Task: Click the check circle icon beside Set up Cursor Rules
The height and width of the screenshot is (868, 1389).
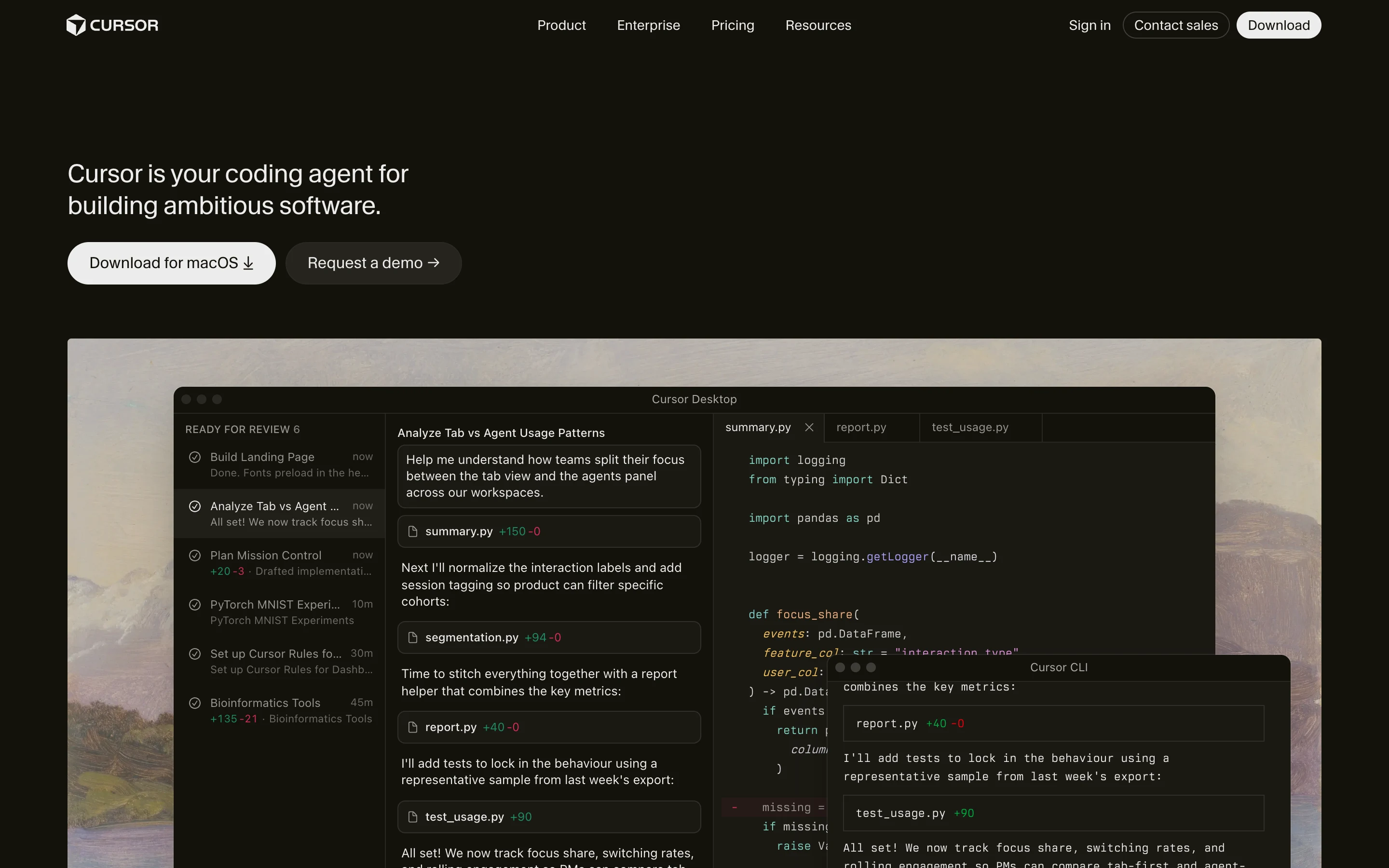Action: tap(195, 654)
